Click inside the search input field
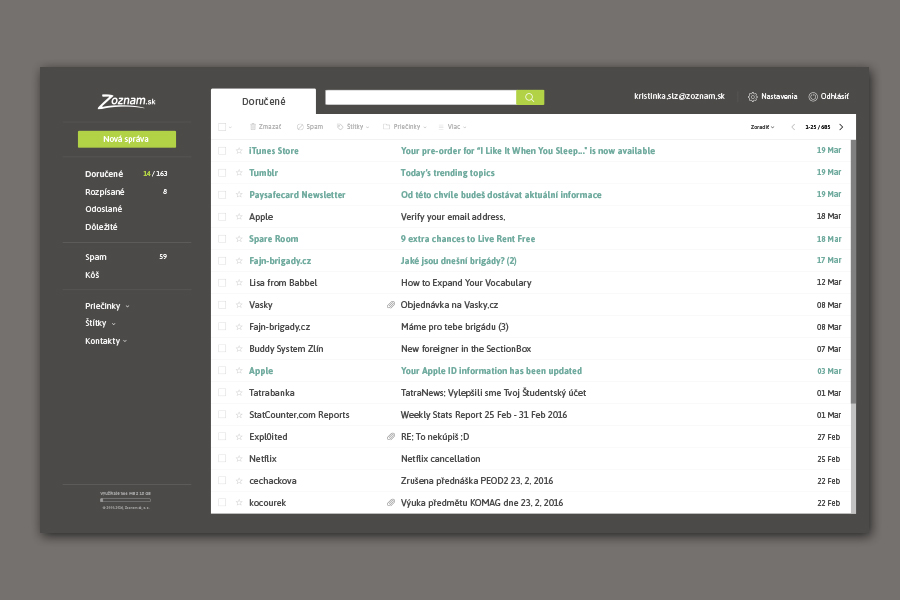Viewport: 900px width, 600px height. coord(420,97)
